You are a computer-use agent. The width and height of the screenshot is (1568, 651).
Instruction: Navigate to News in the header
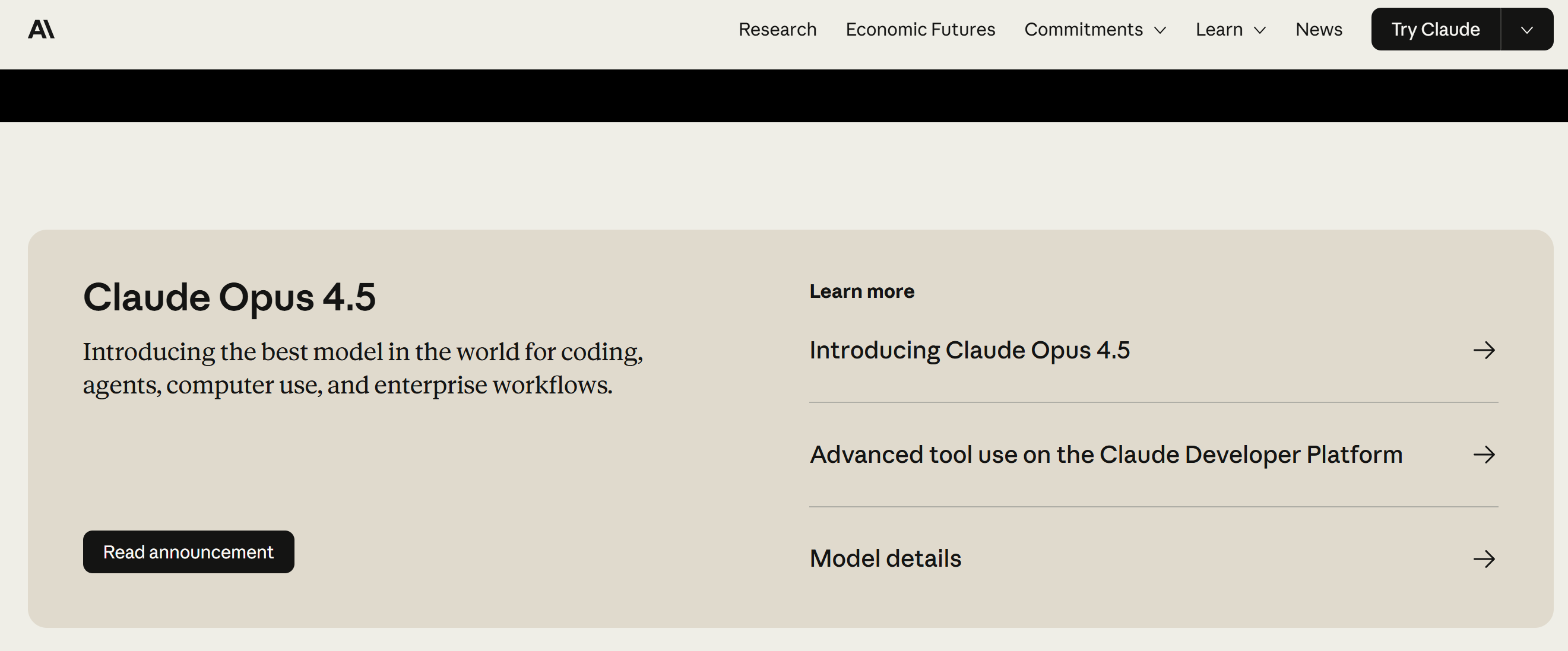1319,29
